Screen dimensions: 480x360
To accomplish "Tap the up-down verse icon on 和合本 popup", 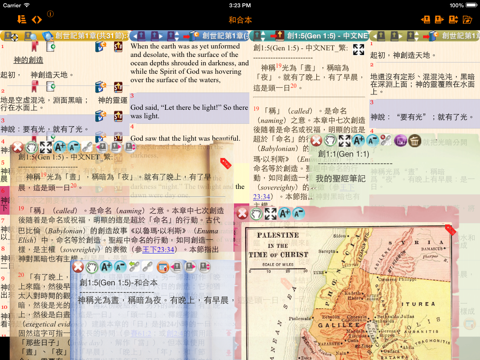I will tap(204, 267).
